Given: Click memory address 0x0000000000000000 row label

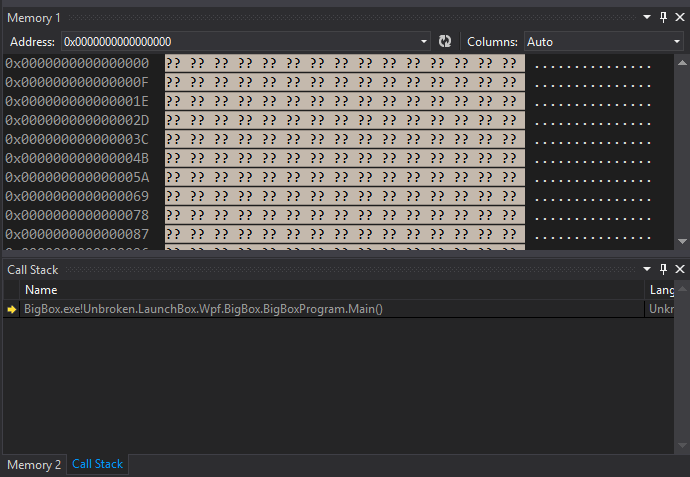Looking at the screenshot, I should (x=77, y=63).
